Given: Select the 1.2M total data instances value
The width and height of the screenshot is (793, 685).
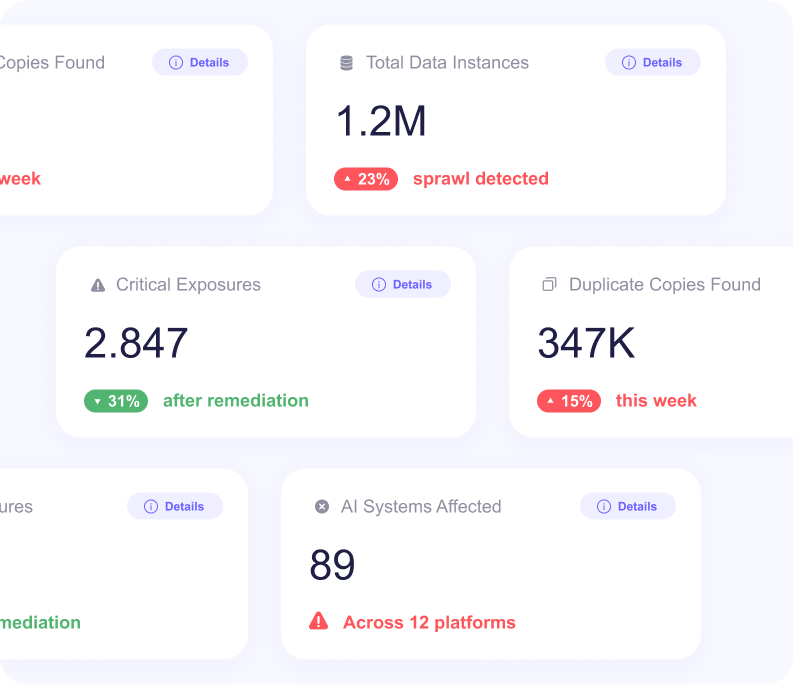Looking at the screenshot, I should pos(381,122).
